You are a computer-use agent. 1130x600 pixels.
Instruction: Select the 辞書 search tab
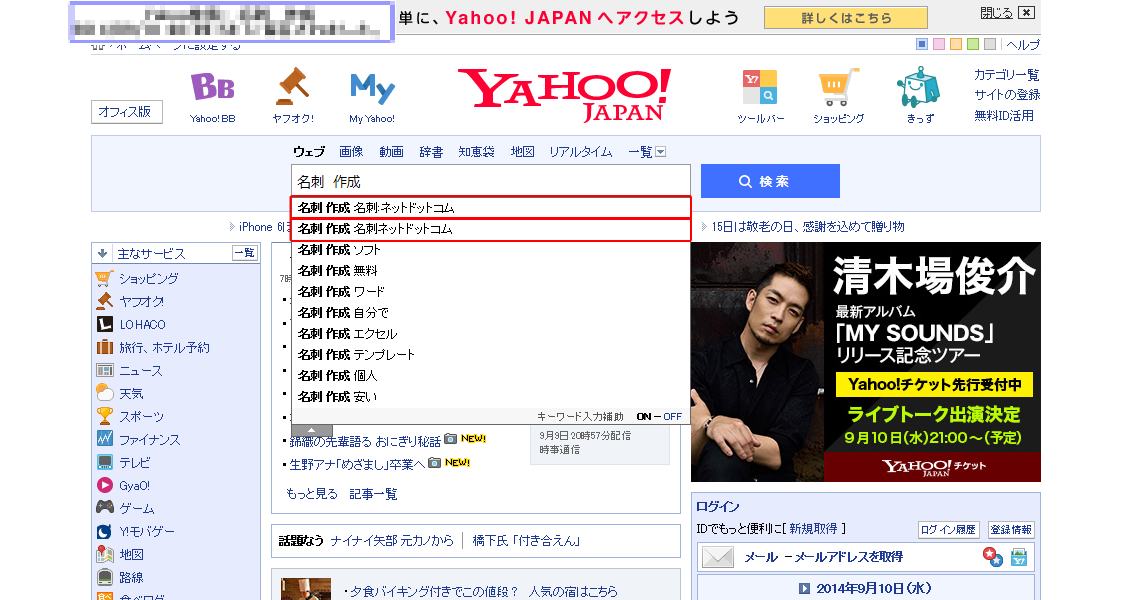pos(431,152)
